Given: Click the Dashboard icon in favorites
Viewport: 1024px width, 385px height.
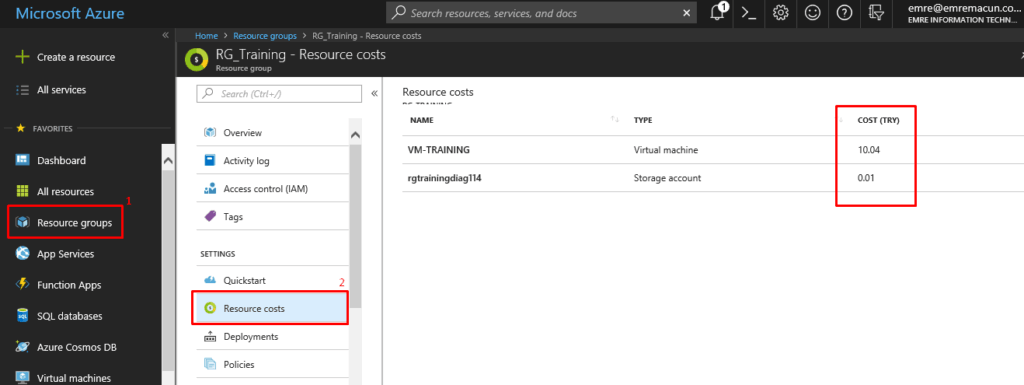Looking at the screenshot, I should tap(22, 160).
